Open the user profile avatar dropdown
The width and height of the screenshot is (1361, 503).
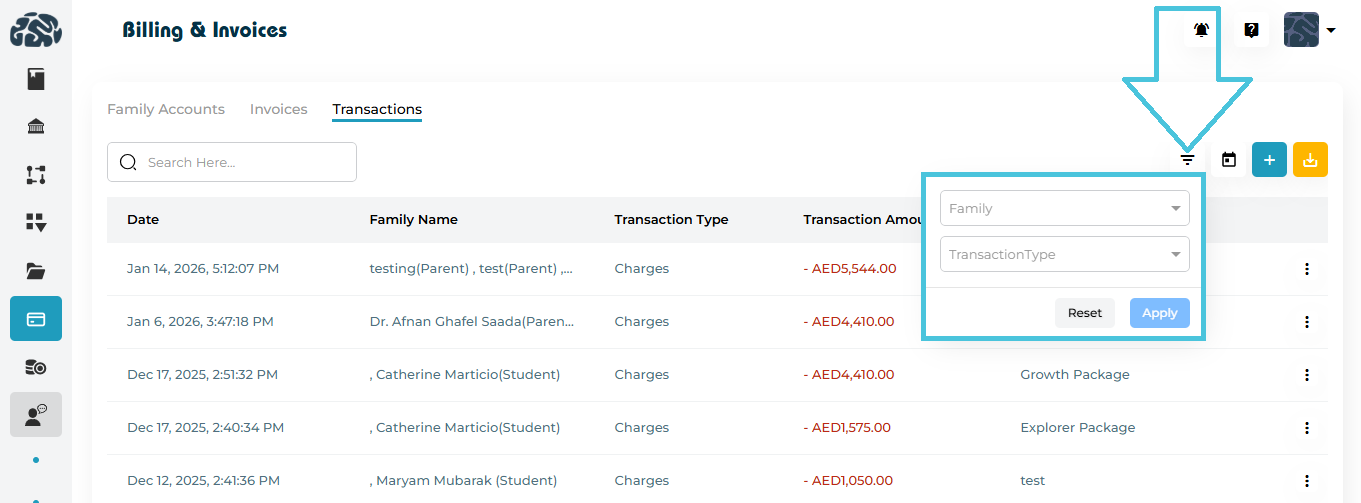[1309, 30]
